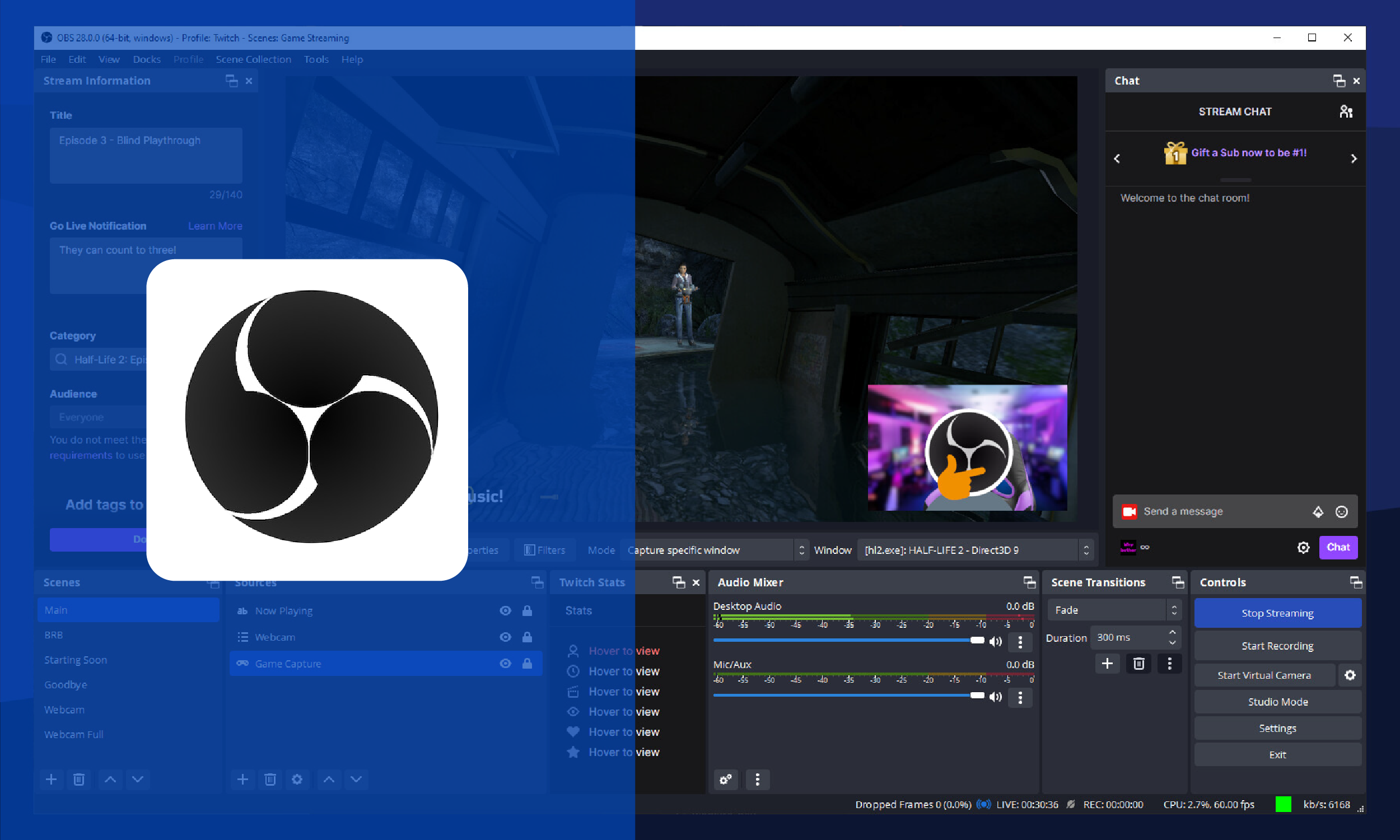Mute the Desktop Audio speaker icon
Image resolution: width=1400 pixels, height=840 pixels.
[995, 641]
